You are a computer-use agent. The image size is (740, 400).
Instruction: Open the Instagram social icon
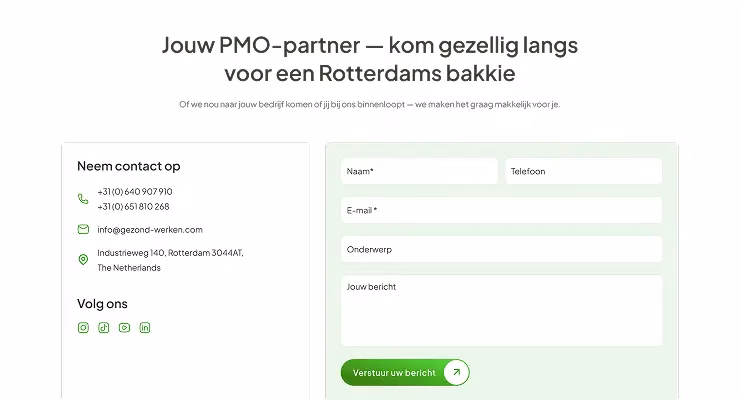click(83, 327)
